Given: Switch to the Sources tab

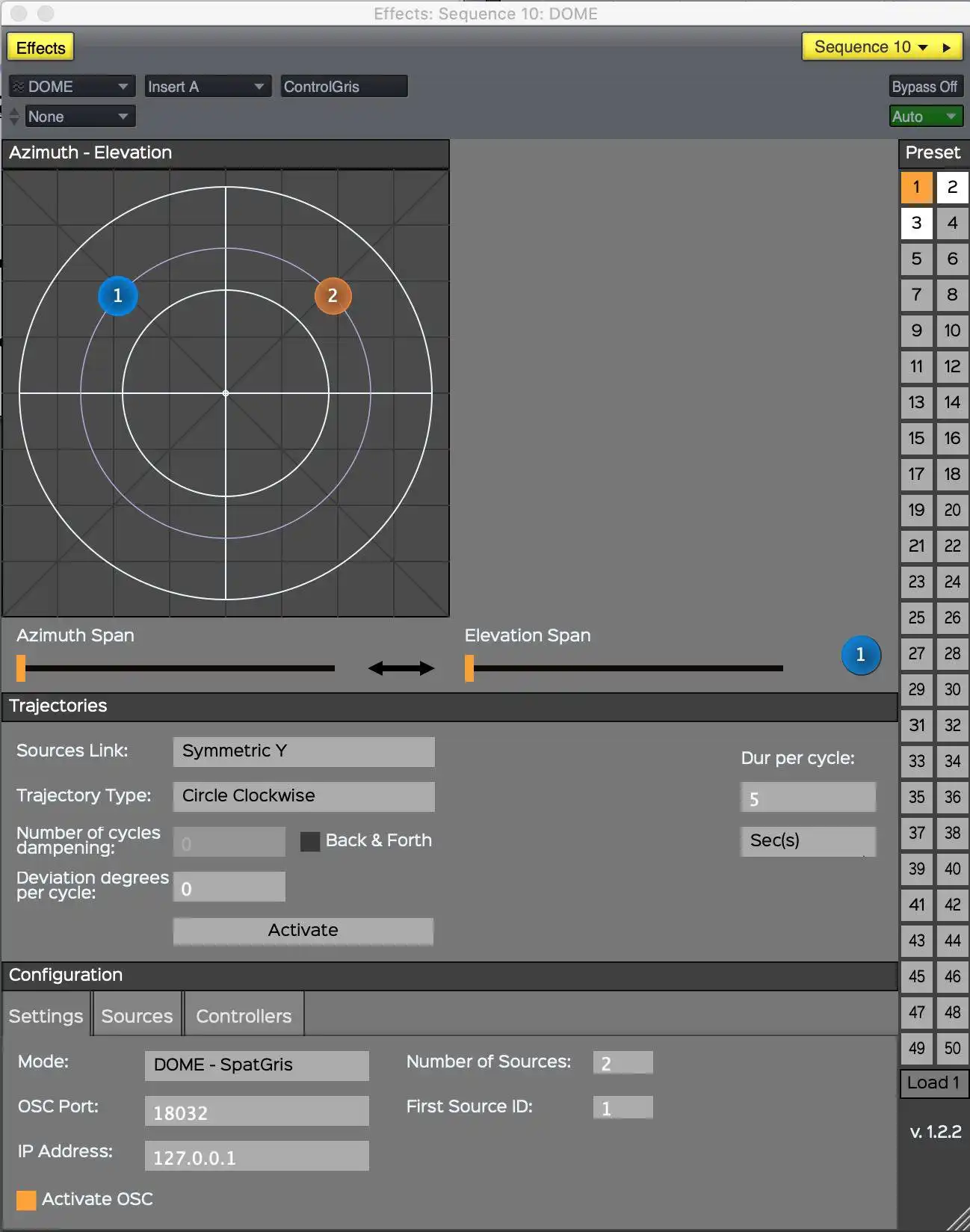Looking at the screenshot, I should [137, 1016].
